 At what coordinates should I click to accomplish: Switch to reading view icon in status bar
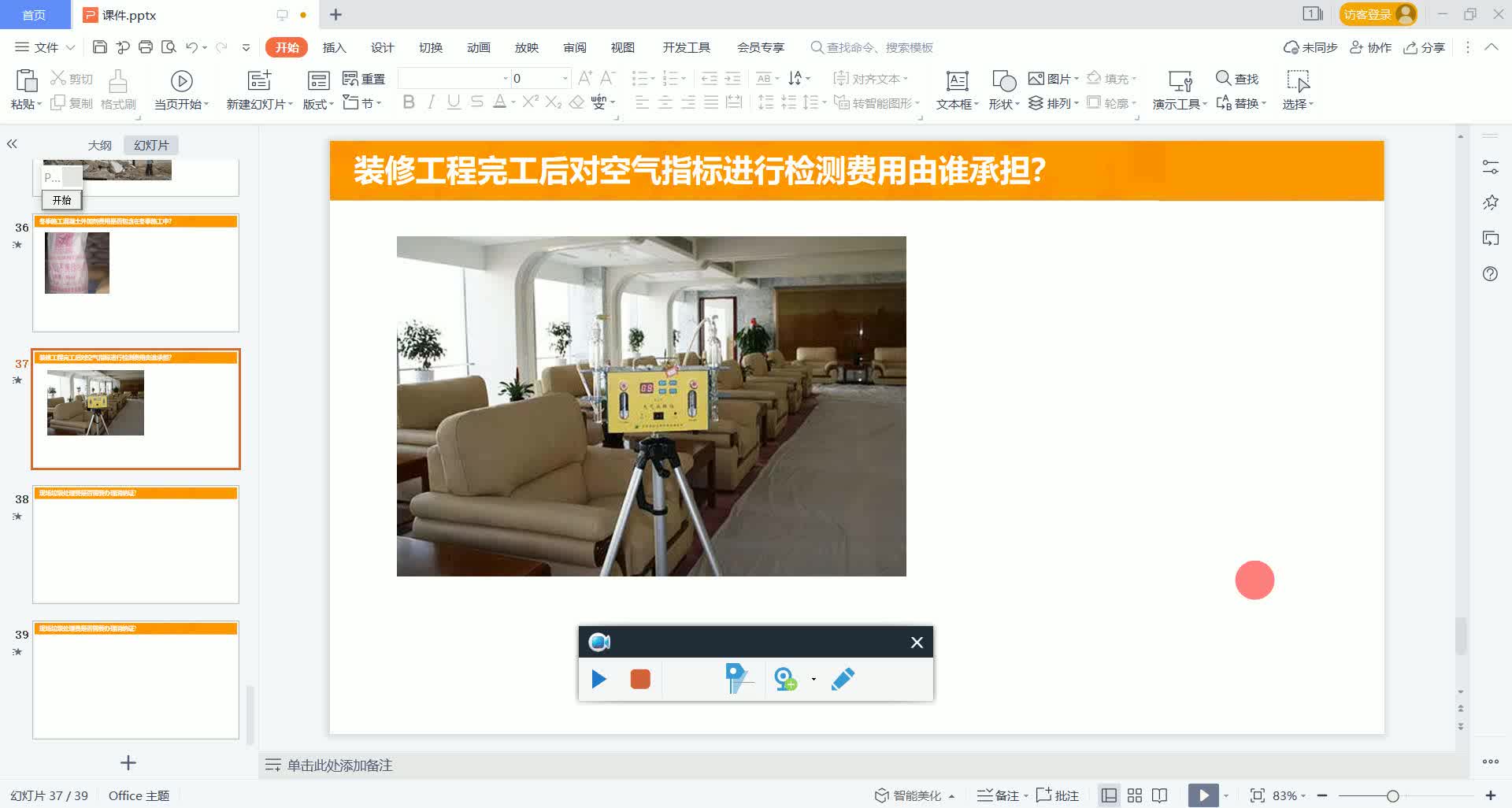point(1159,795)
